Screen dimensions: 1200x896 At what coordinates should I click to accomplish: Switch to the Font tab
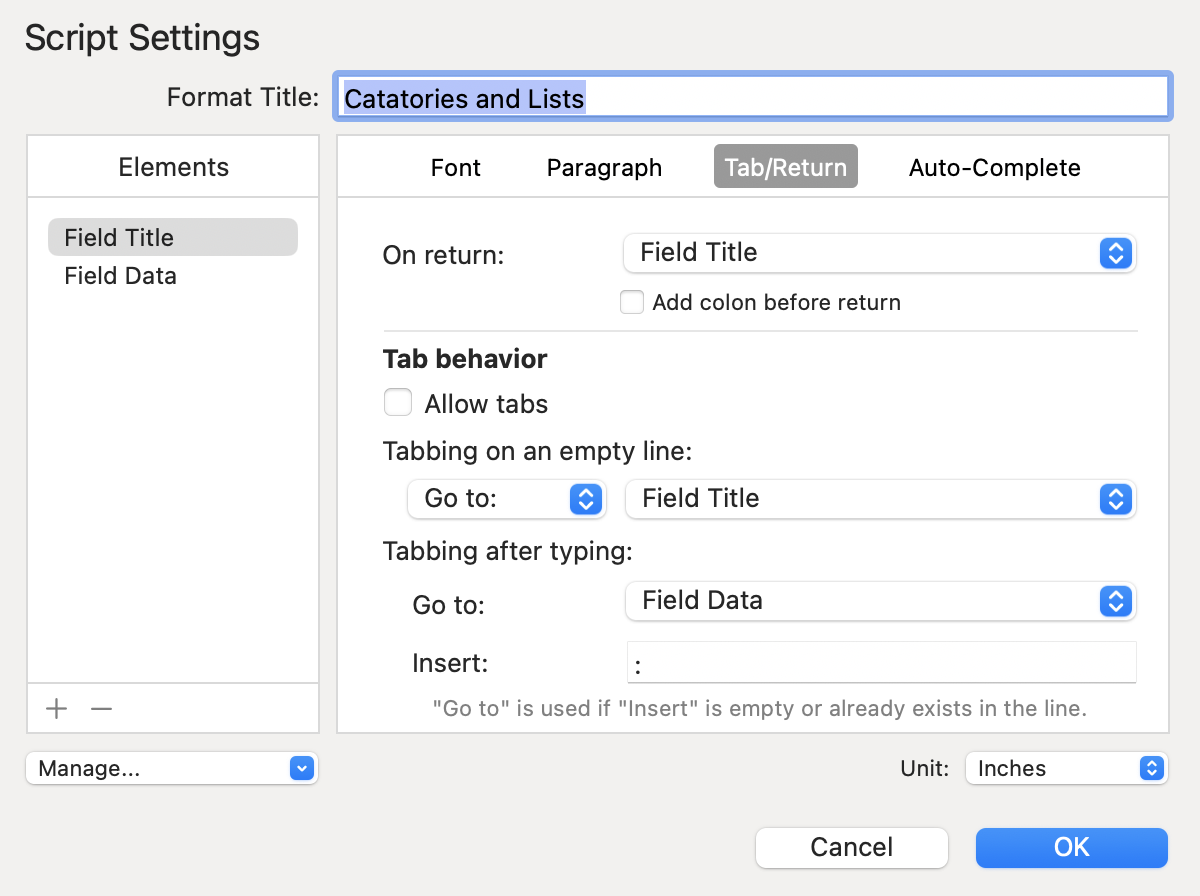pyautogui.click(x=456, y=167)
